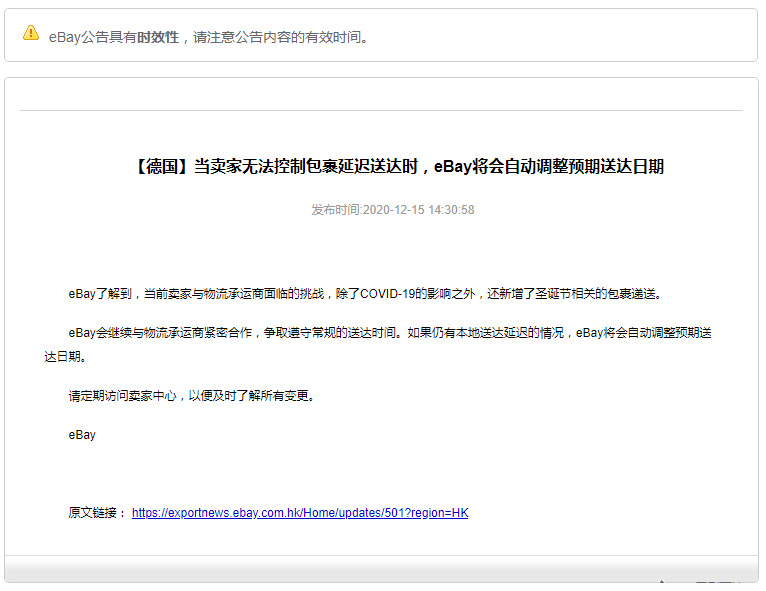Click the paragraph starting eBay会继续与物流承运商
The height and width of the screenshot is (591, 766).
378,344
